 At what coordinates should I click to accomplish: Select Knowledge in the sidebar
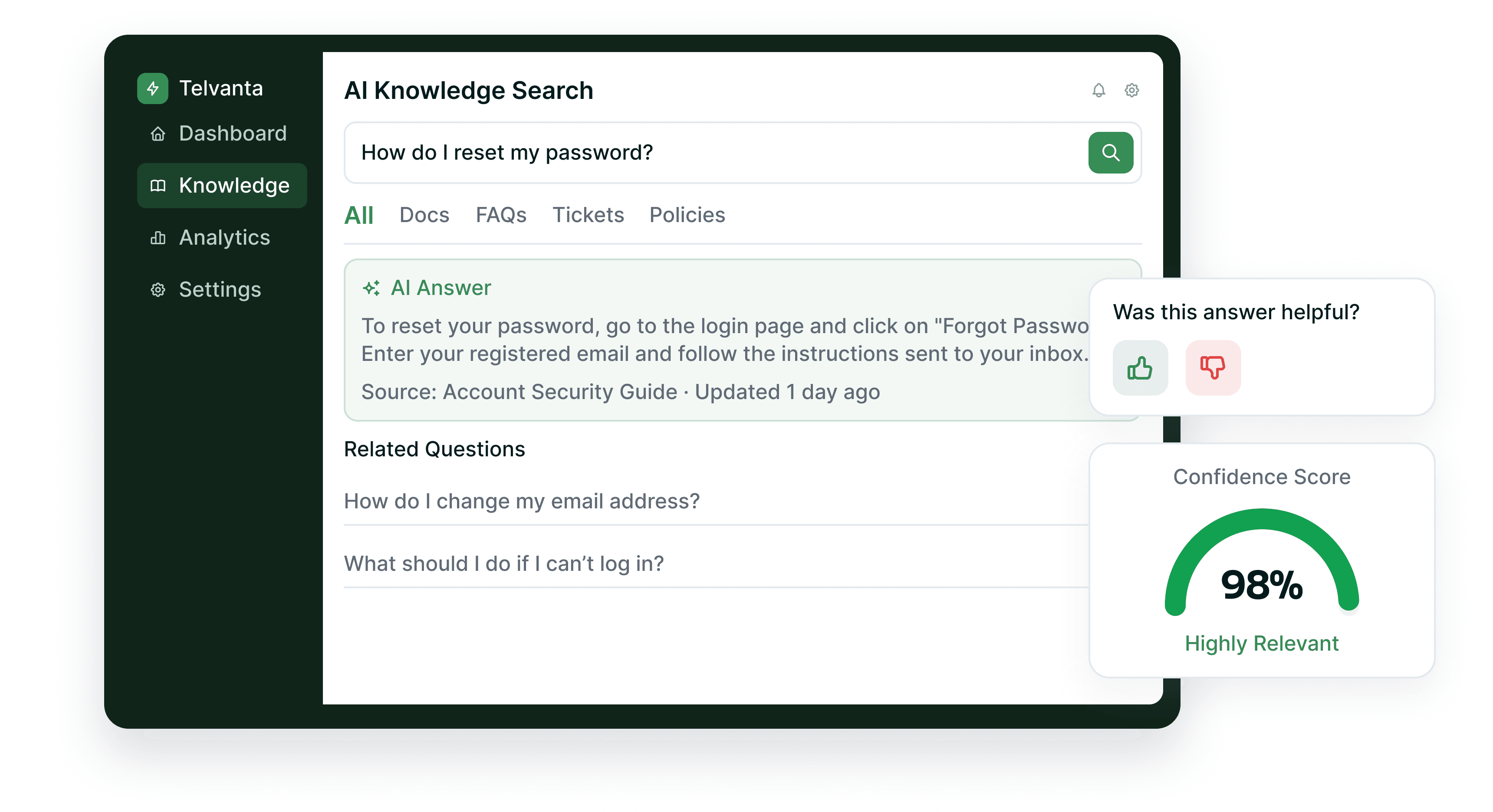(x=222, y=186)
